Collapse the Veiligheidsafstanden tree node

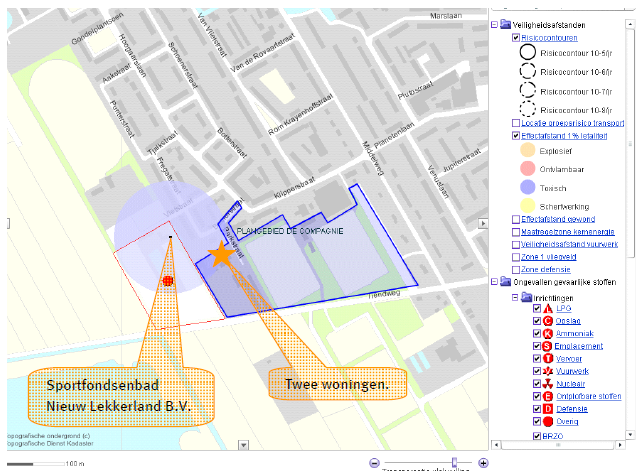(494, 25)
